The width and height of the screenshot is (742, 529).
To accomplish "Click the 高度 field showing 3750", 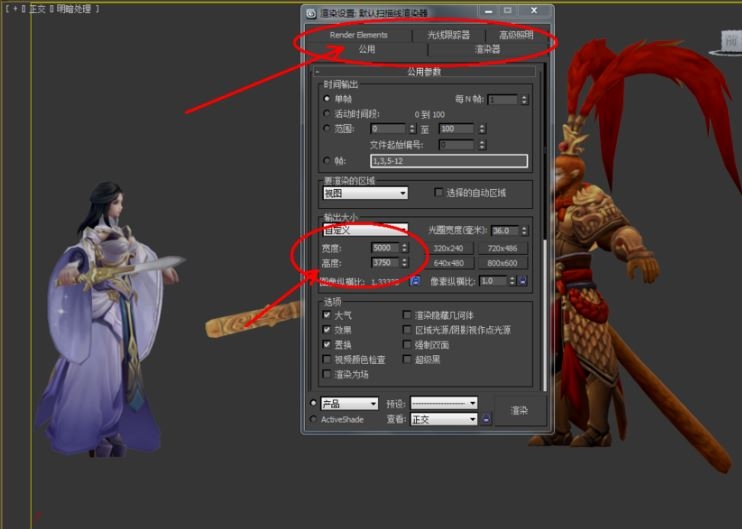I will tap(386, 262).
